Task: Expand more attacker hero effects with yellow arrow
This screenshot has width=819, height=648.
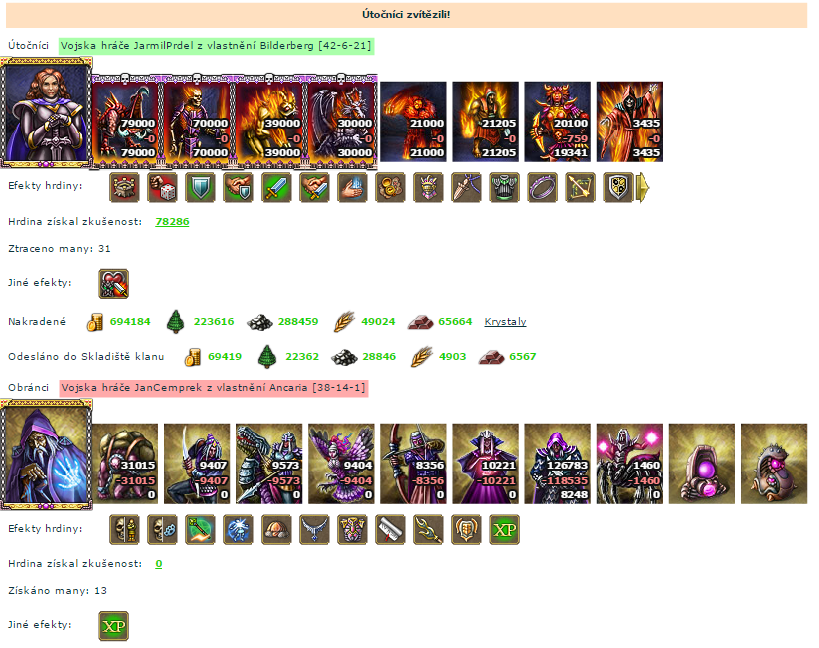Action: pos(643,187)
